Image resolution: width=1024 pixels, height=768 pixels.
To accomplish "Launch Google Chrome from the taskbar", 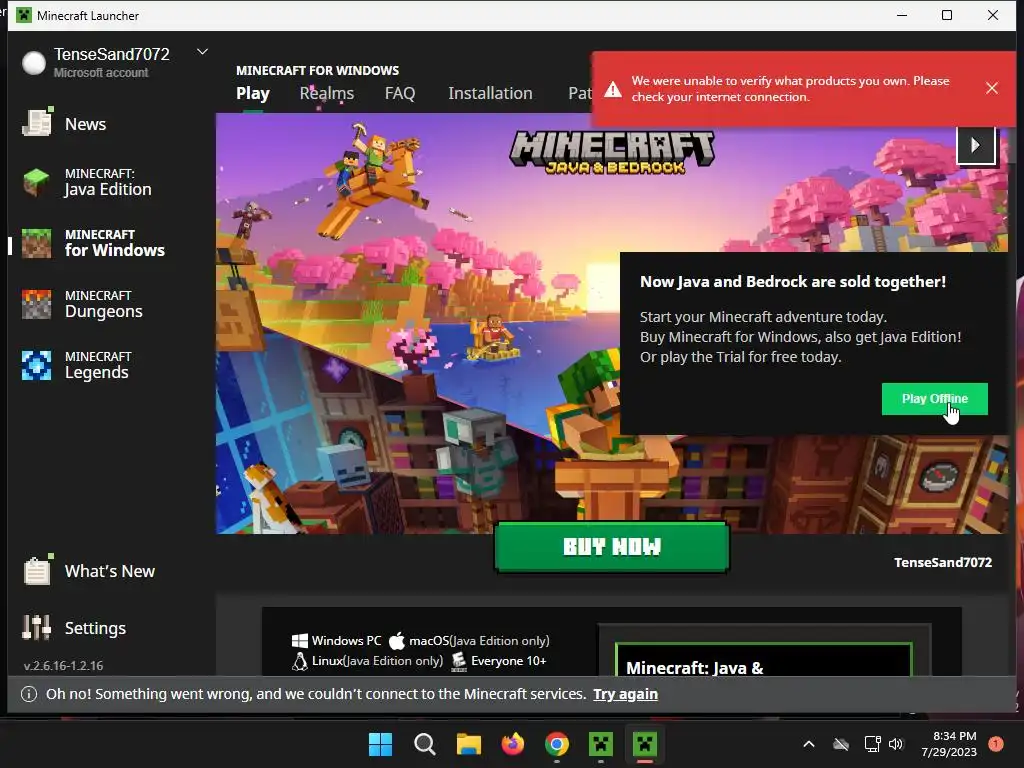I will tap(556, 744).
